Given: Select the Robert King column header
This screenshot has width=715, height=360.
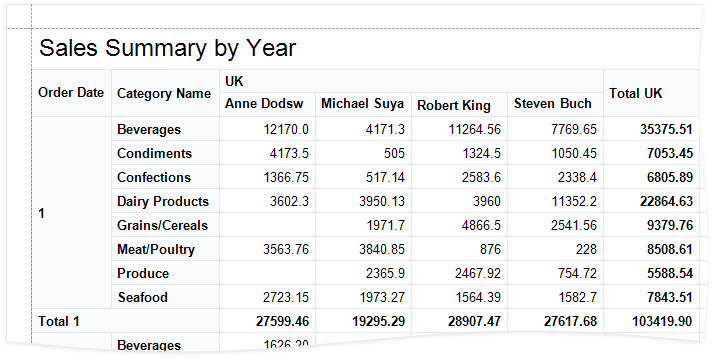Looking at the screenshot, I should point(460,104).
